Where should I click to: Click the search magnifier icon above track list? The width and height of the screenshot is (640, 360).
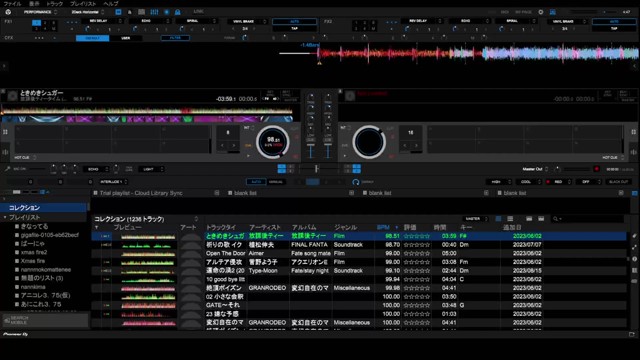[556, 219]
